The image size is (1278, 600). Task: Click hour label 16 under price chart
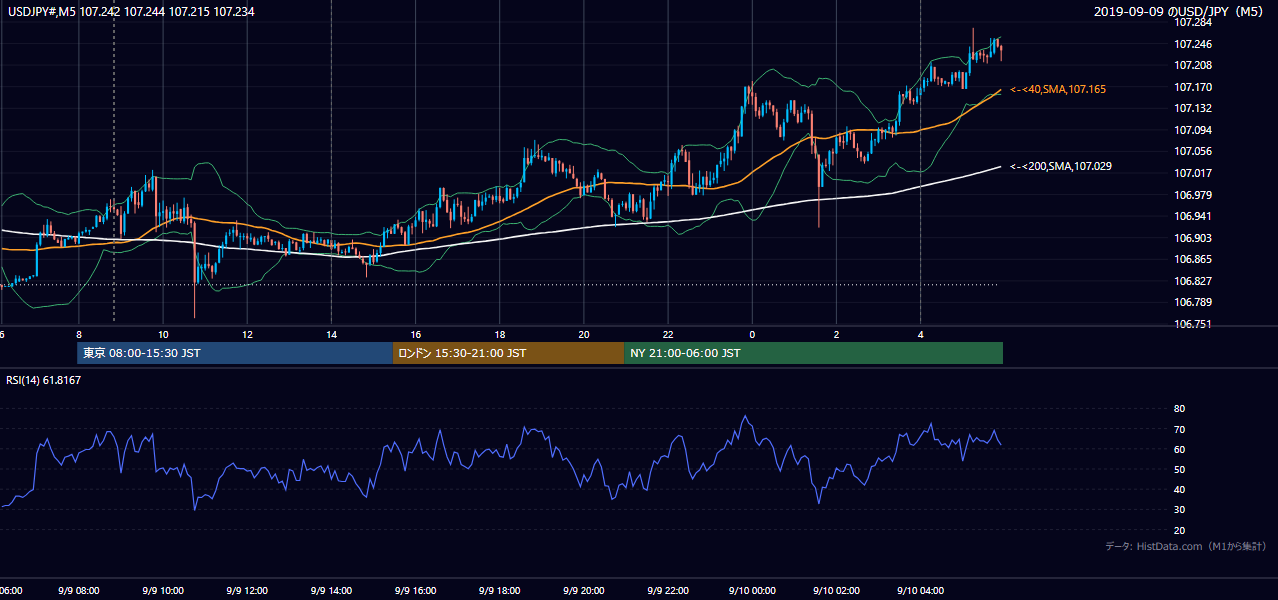pos(416,334)
